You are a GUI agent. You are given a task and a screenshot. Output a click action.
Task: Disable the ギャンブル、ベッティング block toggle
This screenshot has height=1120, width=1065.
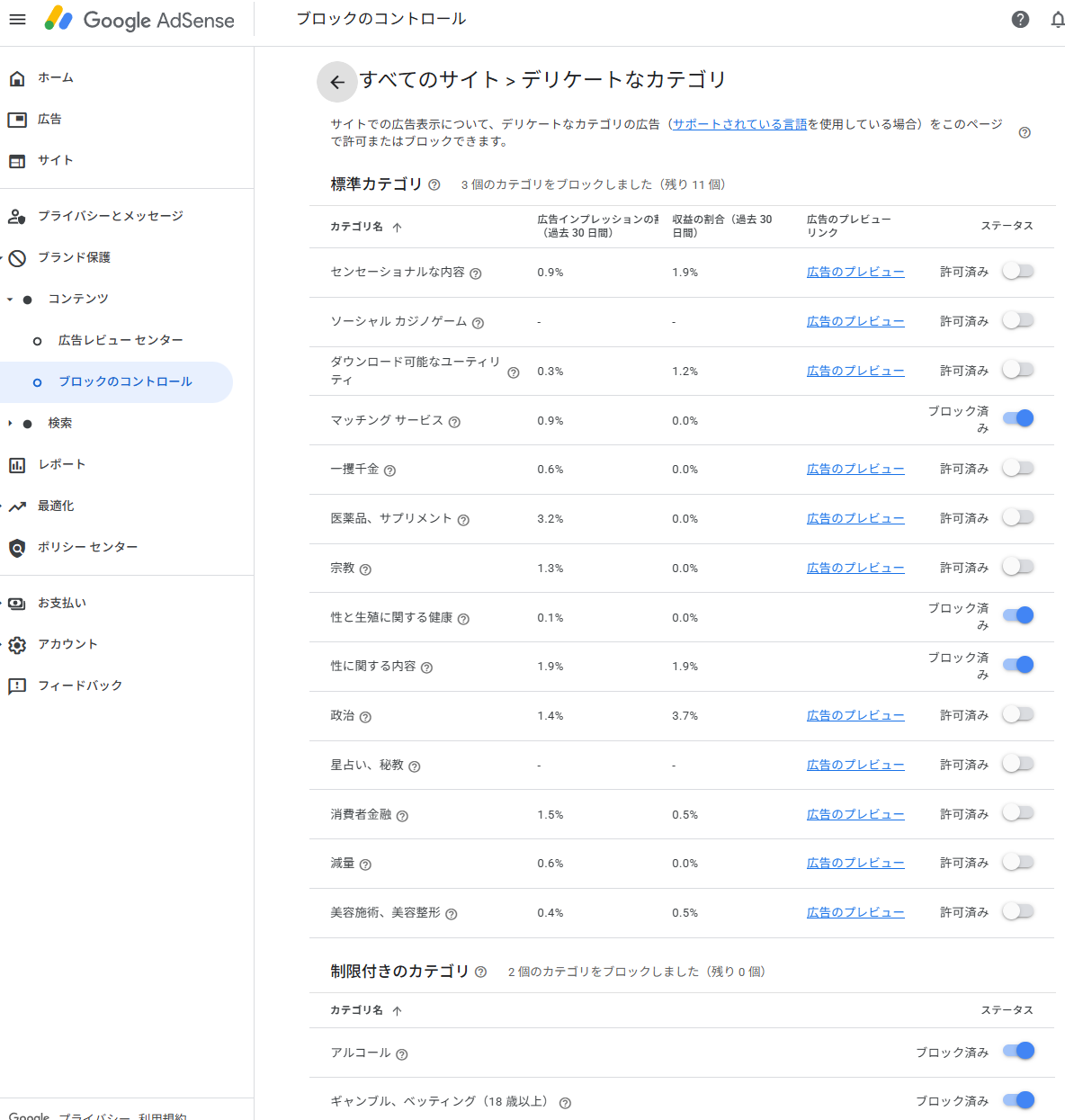click(1018, 1100)
